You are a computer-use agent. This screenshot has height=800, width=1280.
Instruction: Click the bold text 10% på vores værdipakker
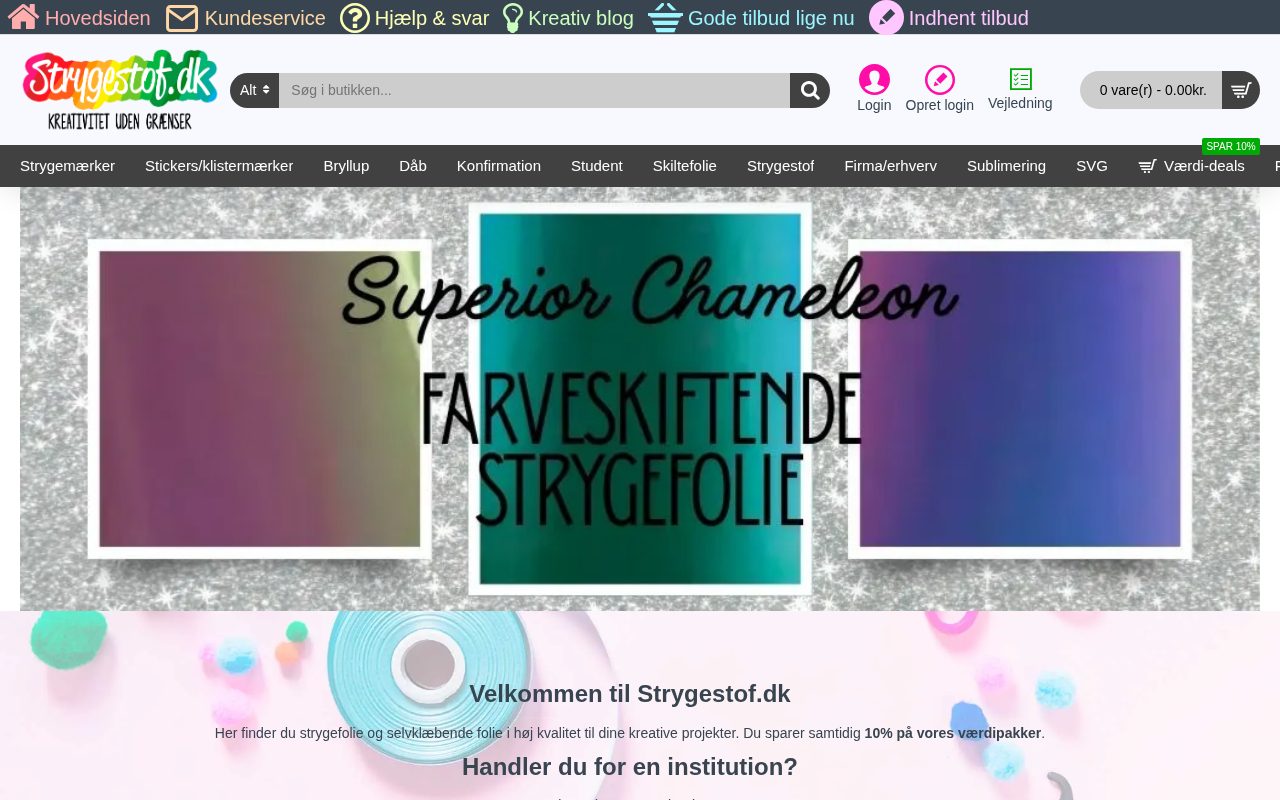pyautogui.click(x=953, y=733)
